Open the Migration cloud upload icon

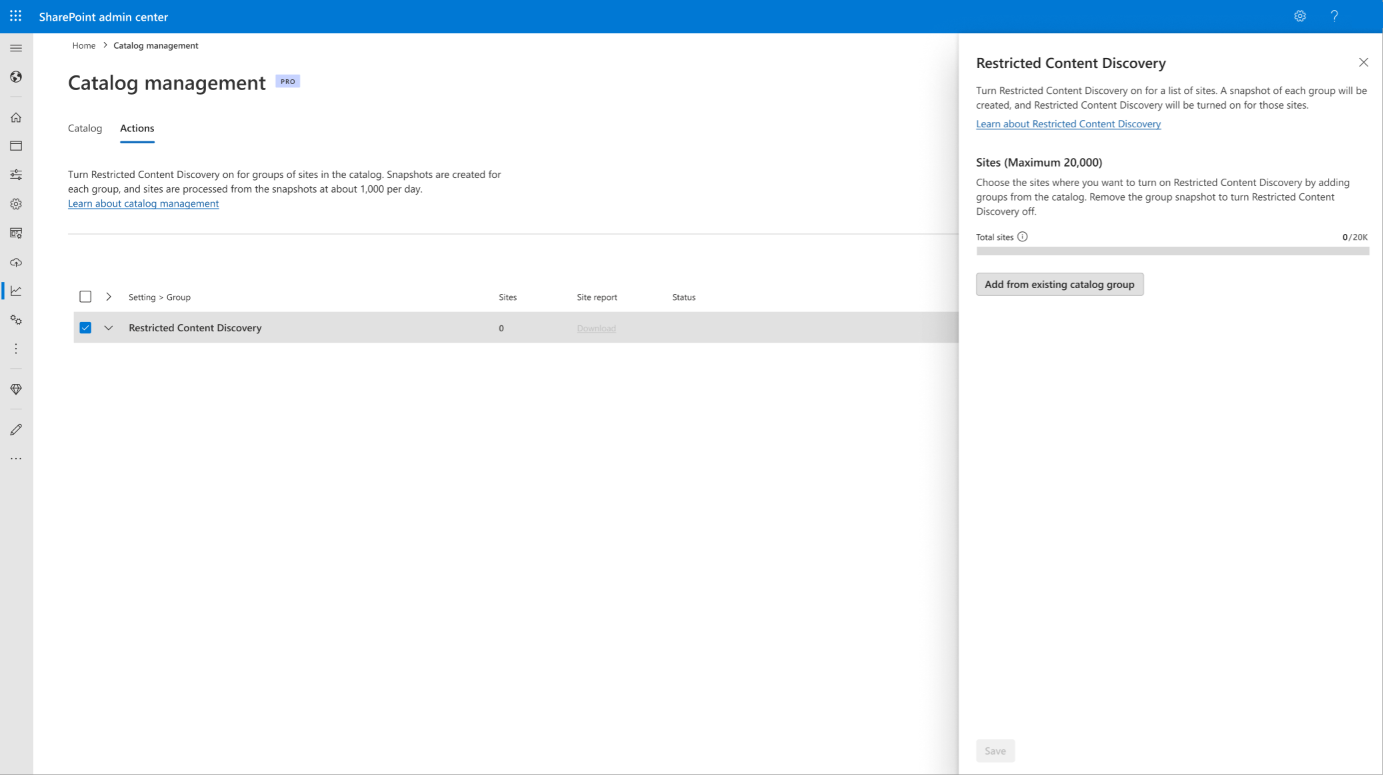16,262
